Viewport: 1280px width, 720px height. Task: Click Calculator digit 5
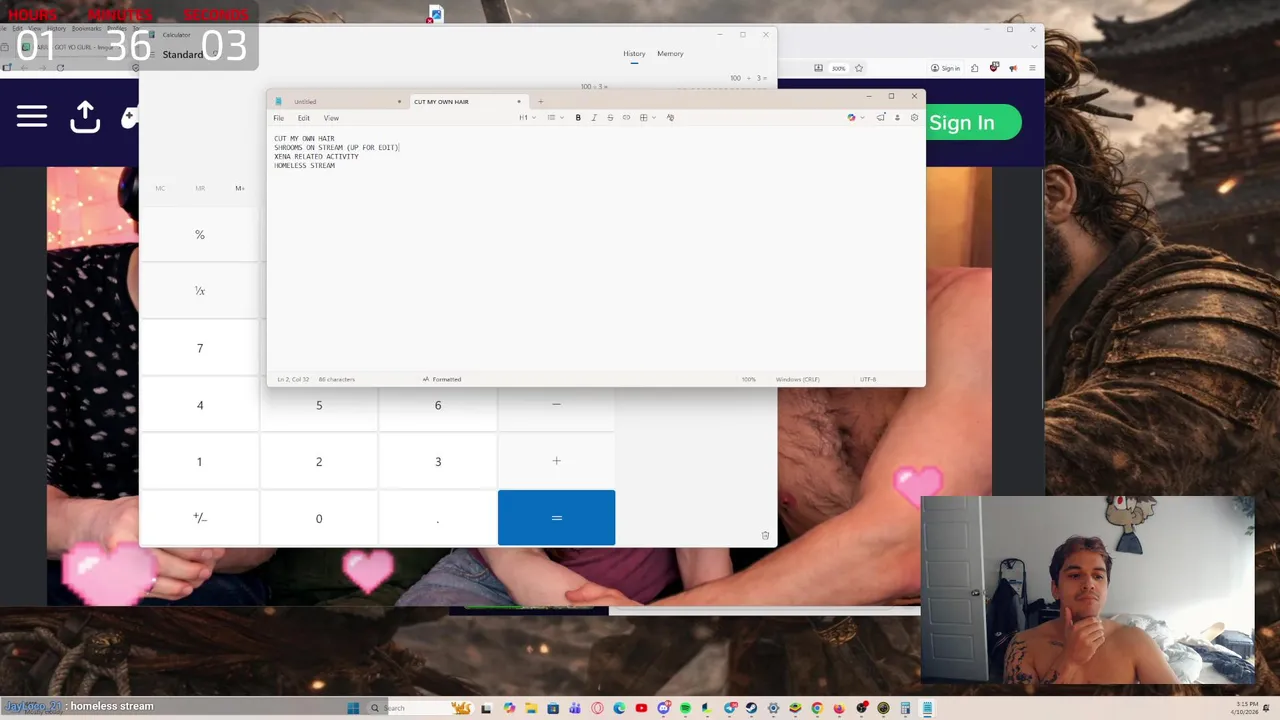319,406
